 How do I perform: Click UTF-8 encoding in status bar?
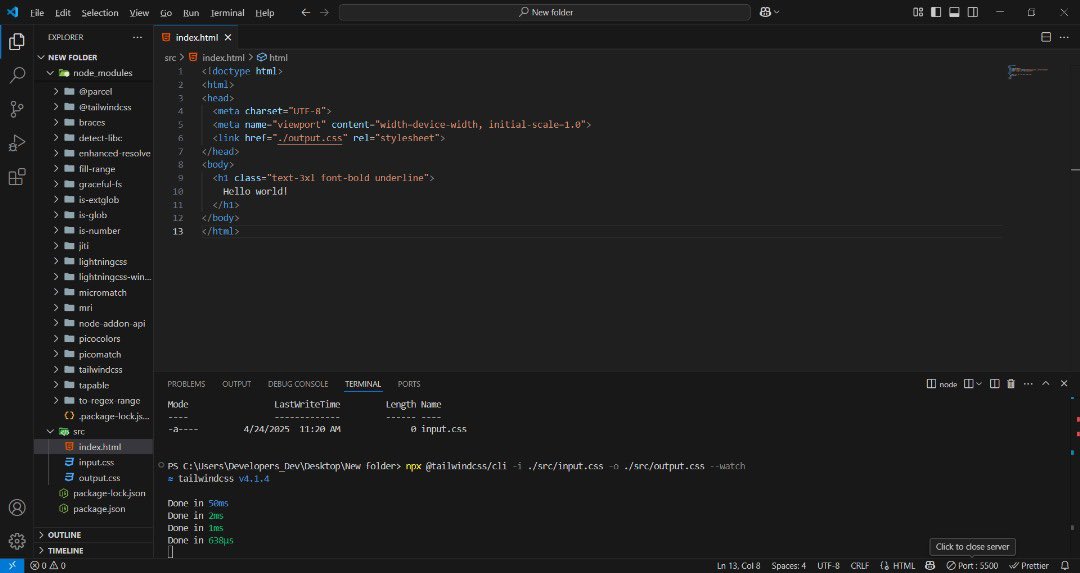[828, 565]
